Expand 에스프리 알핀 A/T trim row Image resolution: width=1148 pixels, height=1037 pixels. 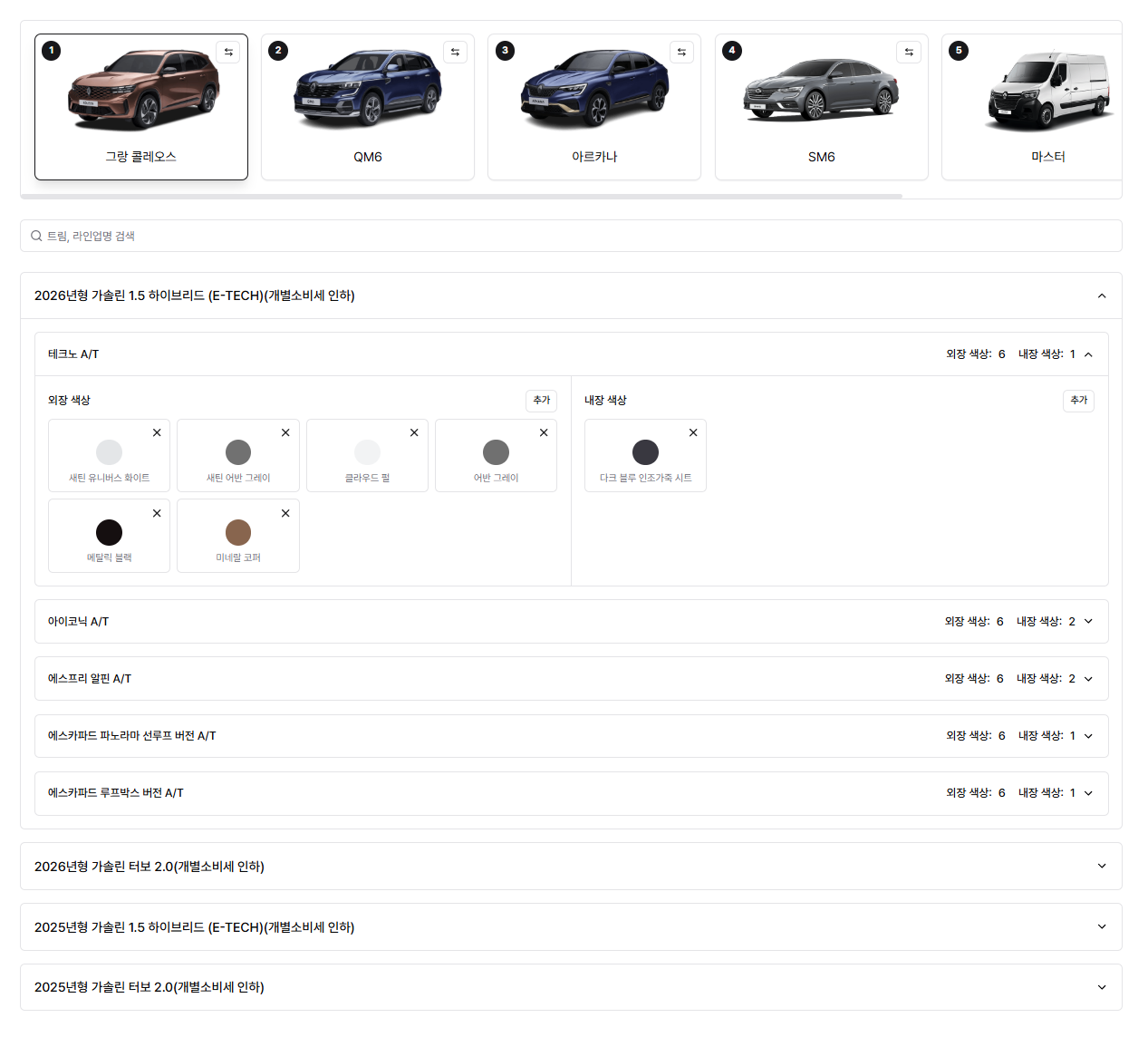[1088, 679]
